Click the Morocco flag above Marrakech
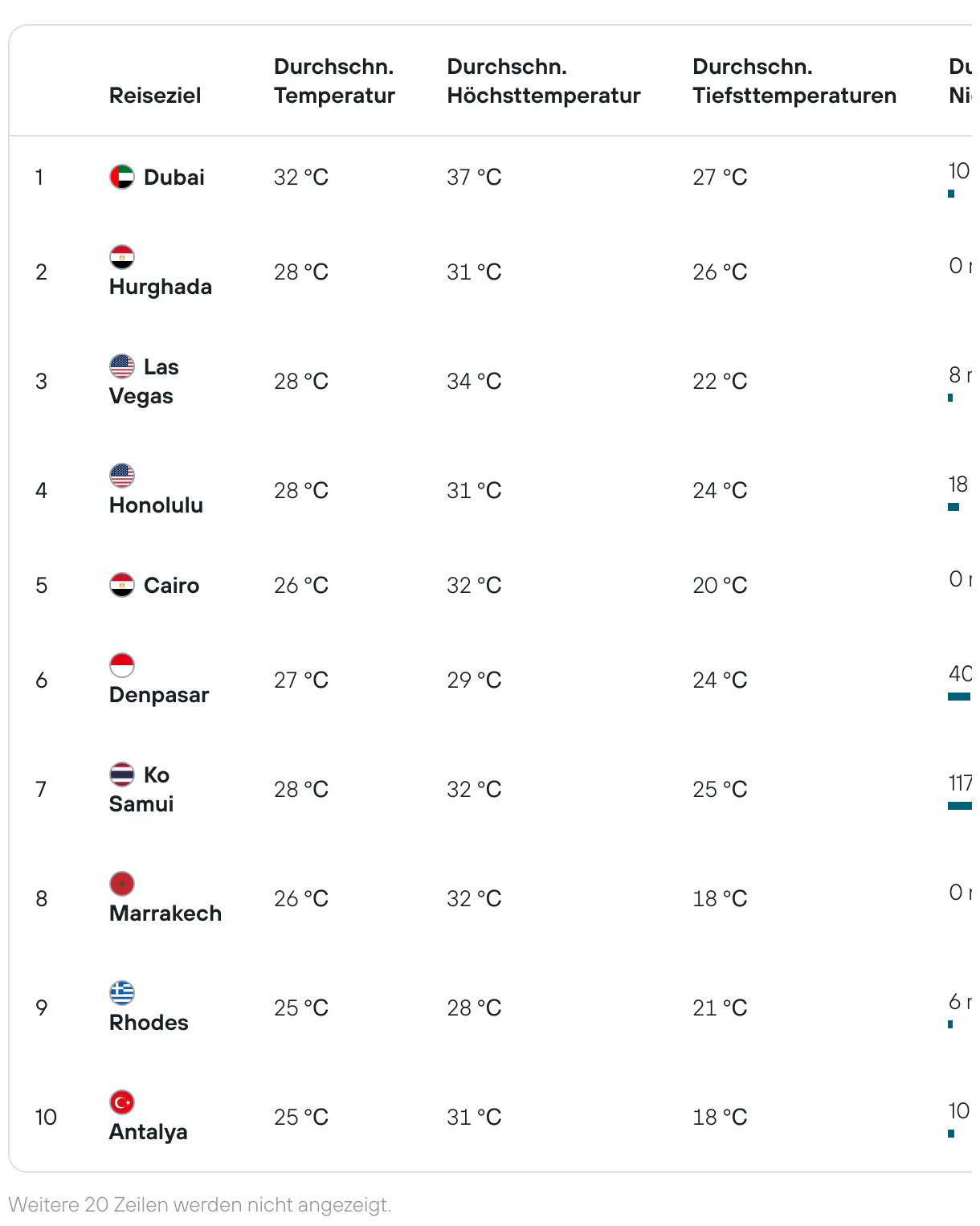 click(122, 884)
